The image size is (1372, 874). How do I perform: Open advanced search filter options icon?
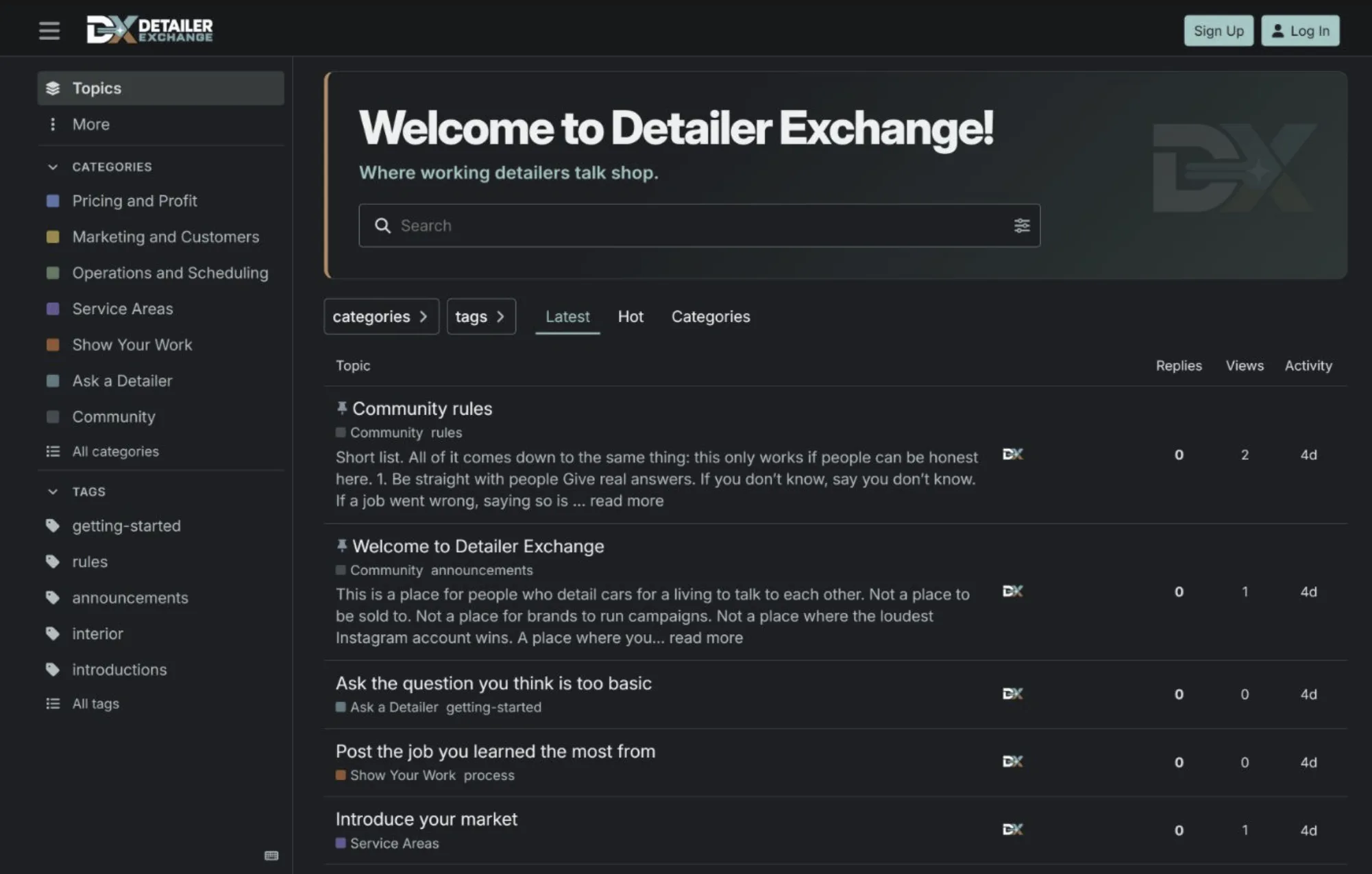click(x=1022, y=226)
